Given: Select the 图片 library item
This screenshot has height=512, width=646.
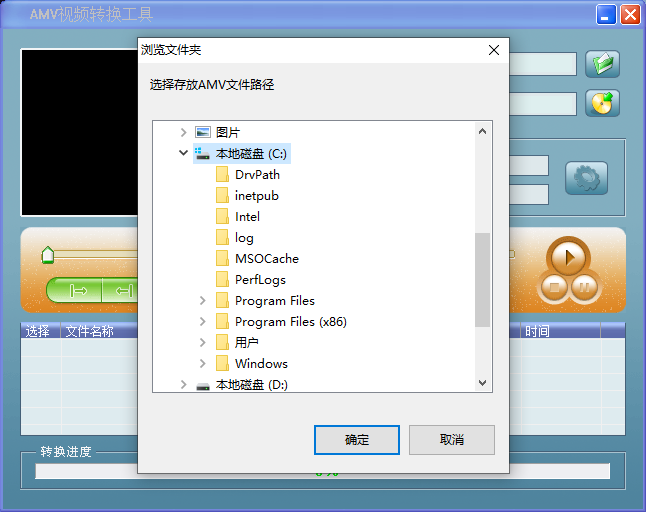Looking at the screenshot, I should [218, 132].
